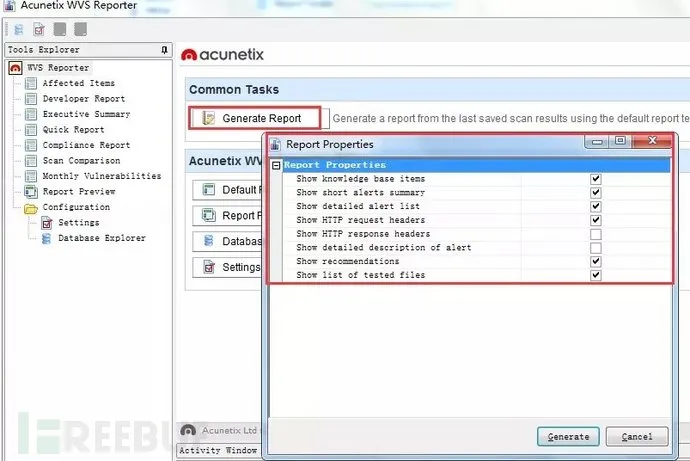This screenshot has width=690, height=461.
Task: Open the Executive Summary template
Action: [86, 114]
